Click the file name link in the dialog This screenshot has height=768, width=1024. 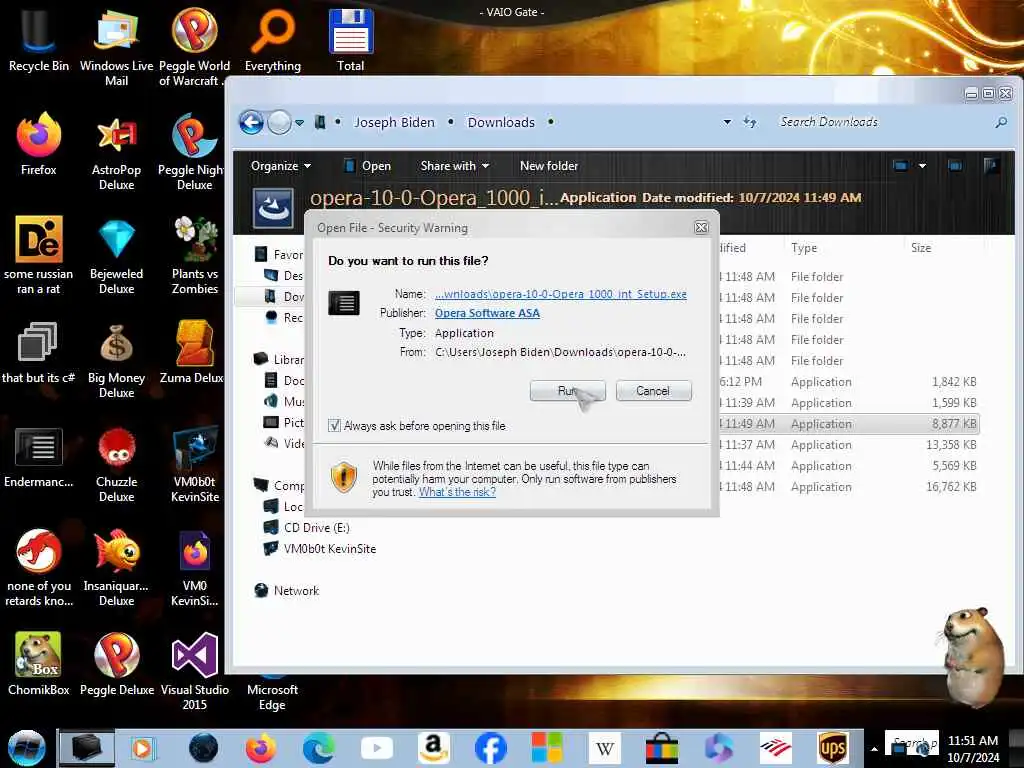[x=560, y=294]
